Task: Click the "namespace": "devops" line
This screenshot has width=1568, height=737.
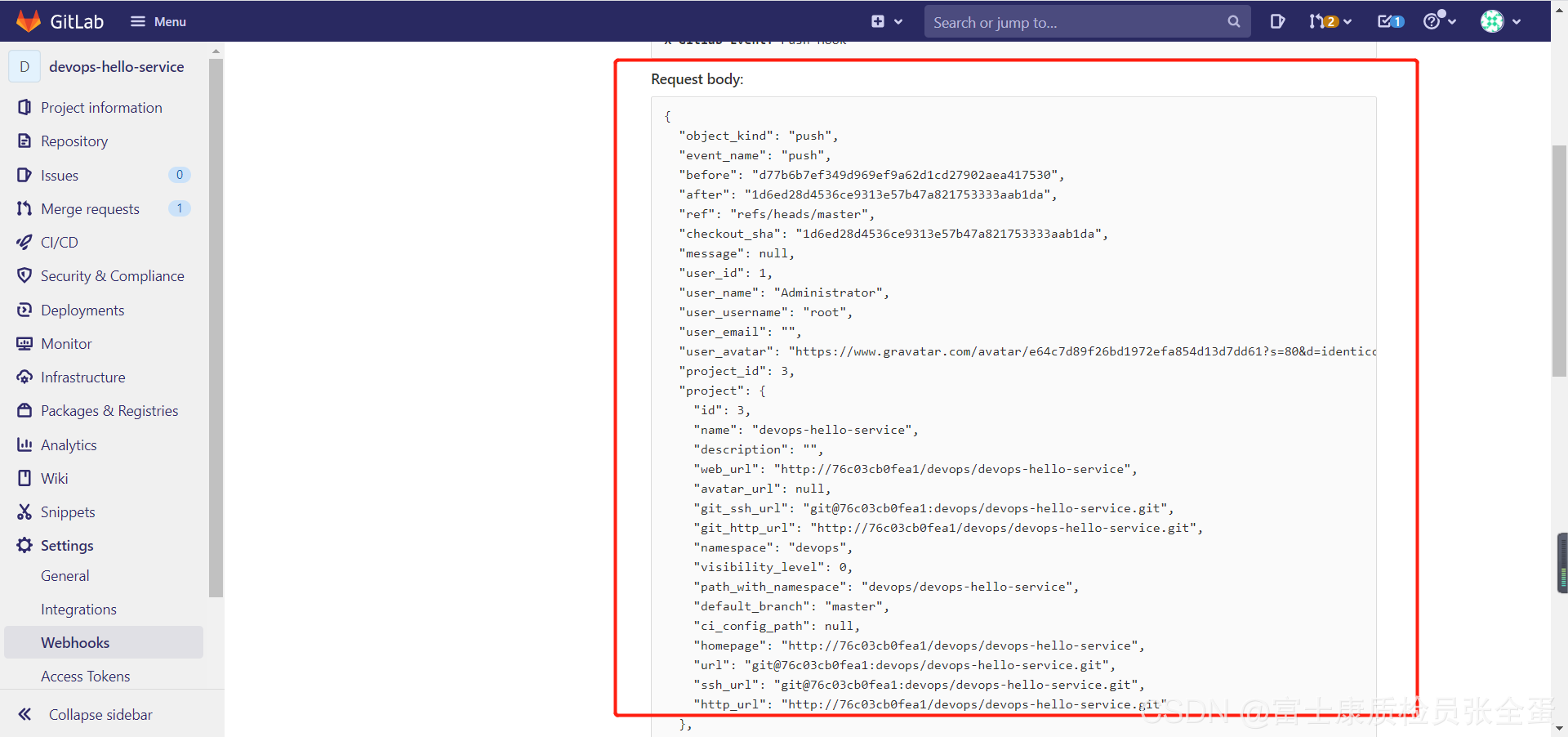Action: [773, 547]
